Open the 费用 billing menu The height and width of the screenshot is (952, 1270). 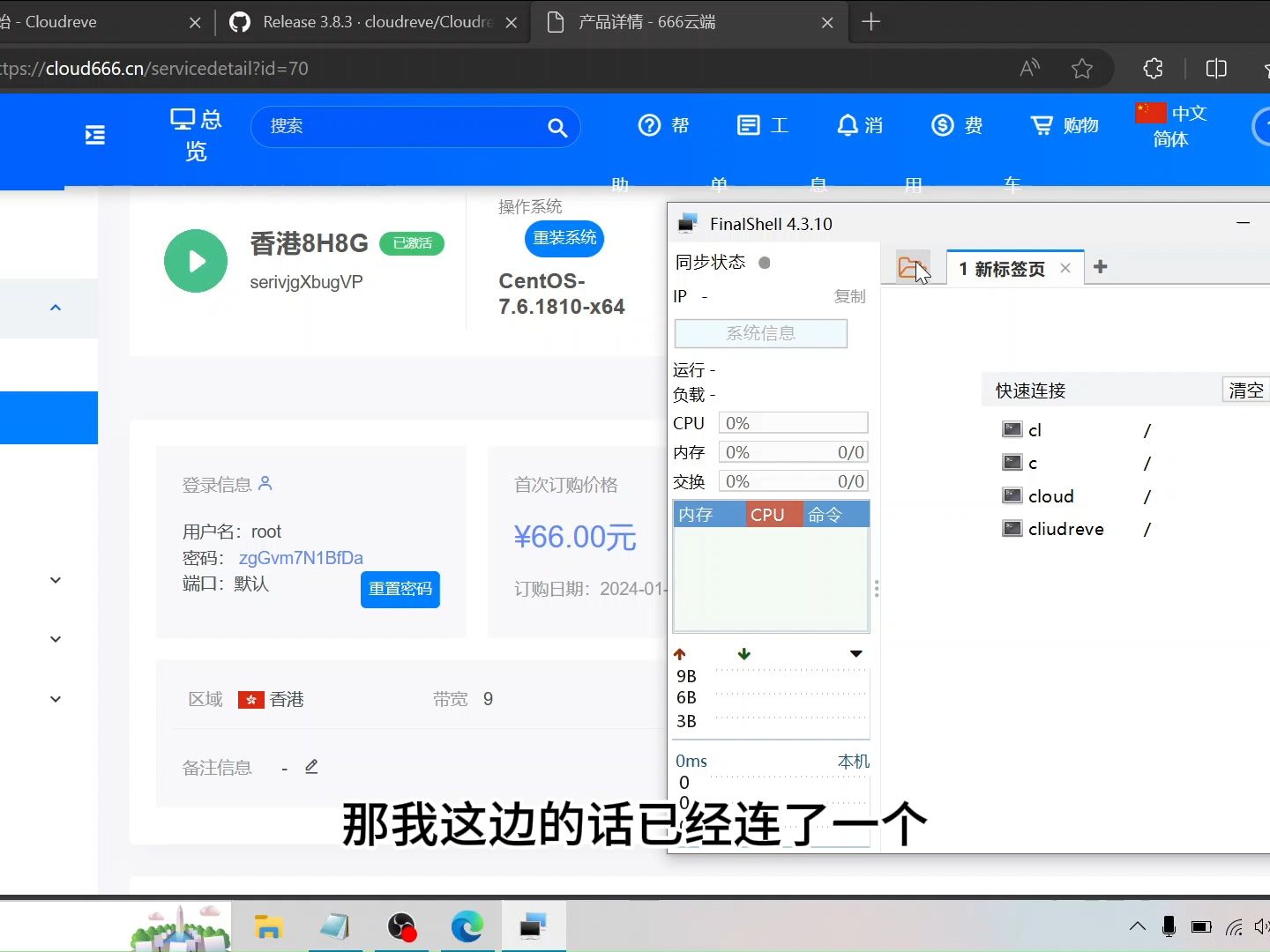(x=957, y=126)
